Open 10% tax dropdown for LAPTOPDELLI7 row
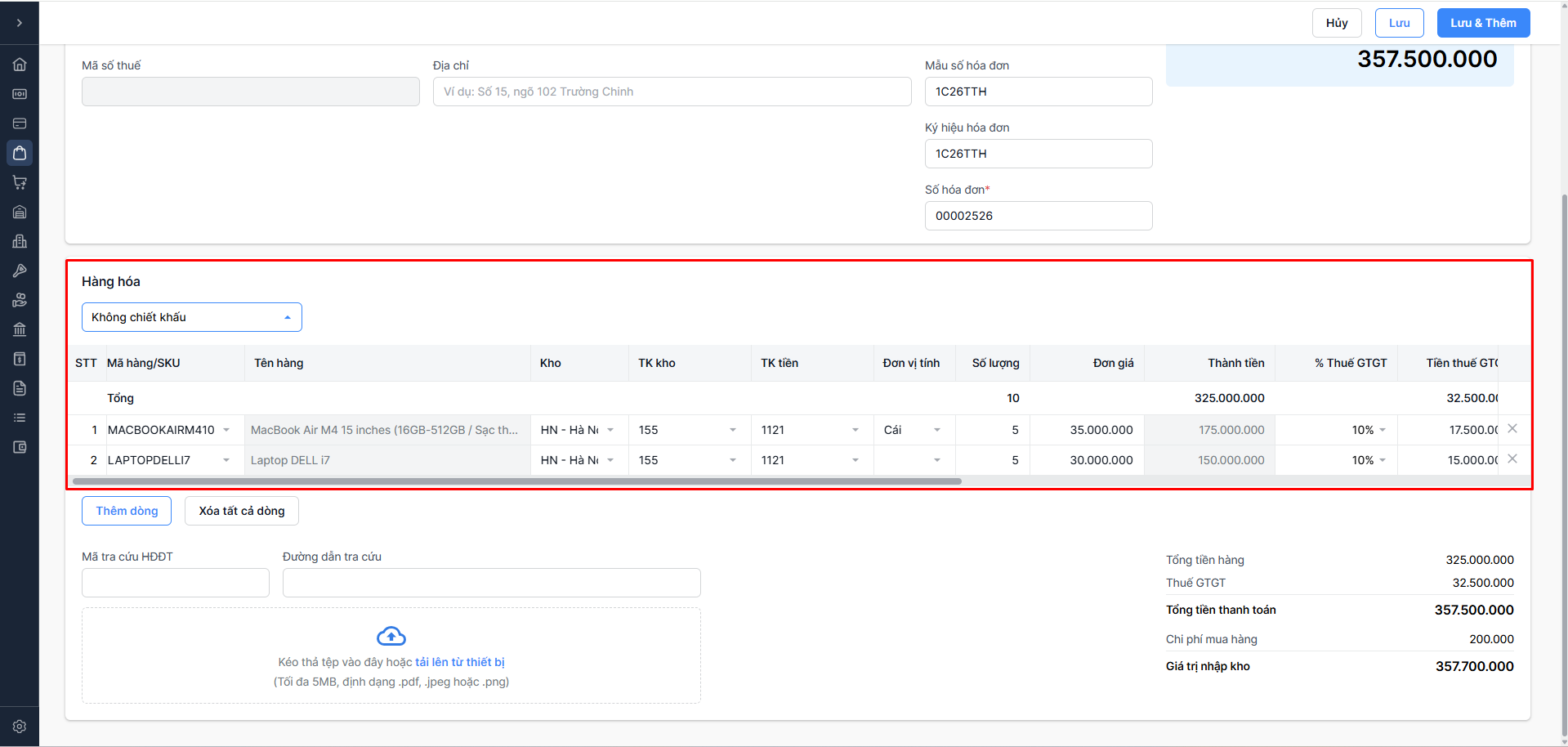This screenshot has width=1568, height=747. coord(1383,460)
